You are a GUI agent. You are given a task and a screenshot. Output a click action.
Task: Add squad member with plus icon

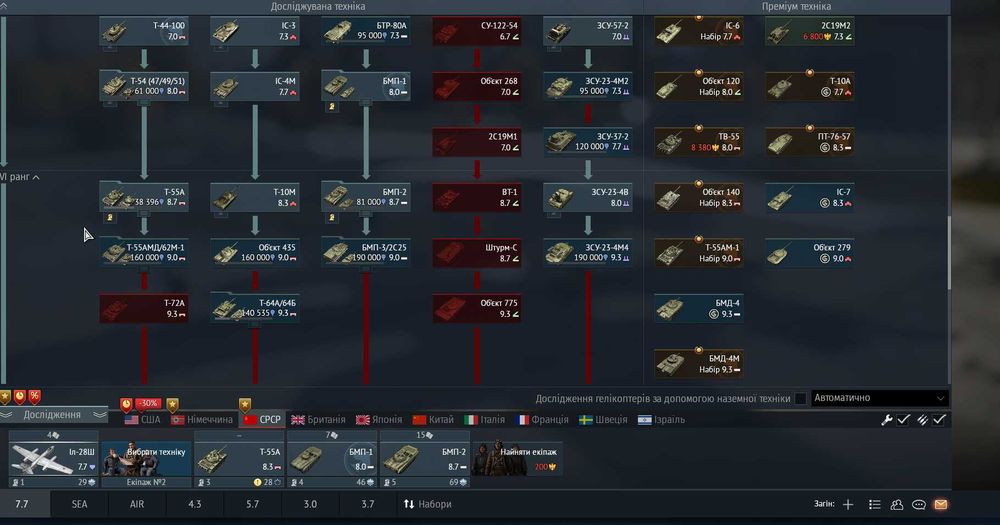point(848,504)
